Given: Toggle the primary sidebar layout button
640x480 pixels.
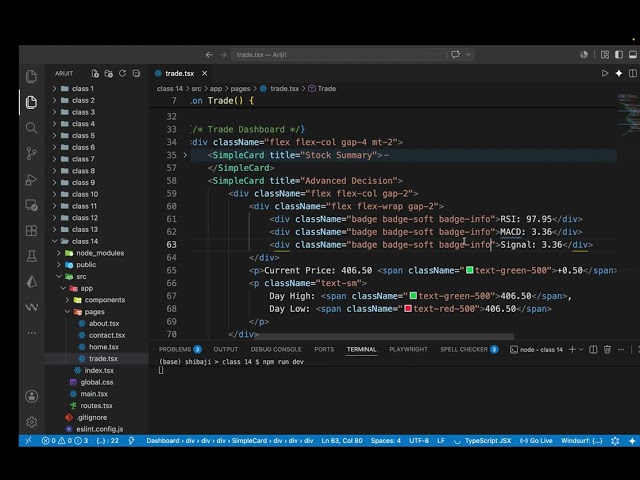Looking at the screenshot, I should point(619,55).
